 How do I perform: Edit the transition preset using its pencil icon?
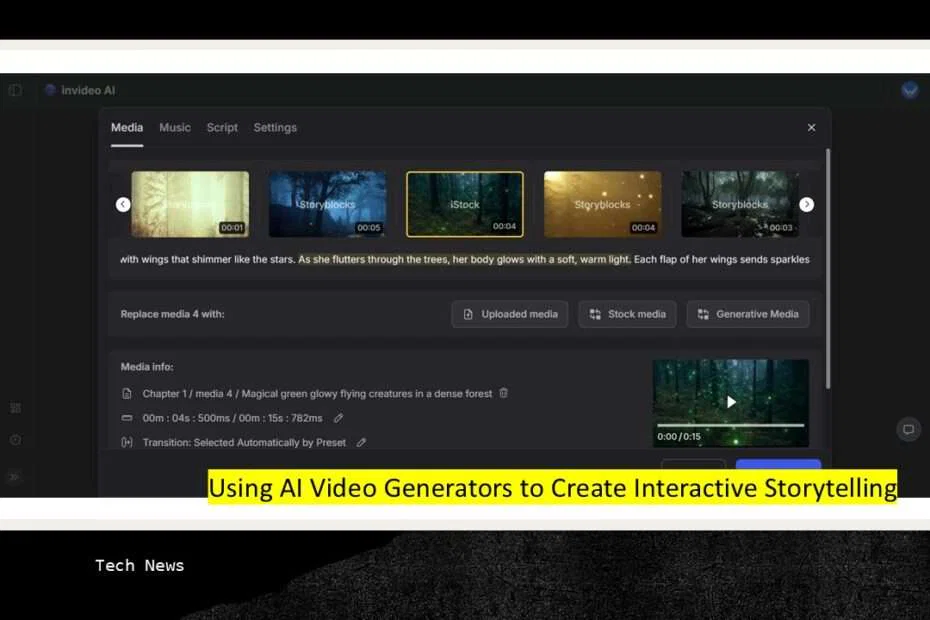point(361,442)
